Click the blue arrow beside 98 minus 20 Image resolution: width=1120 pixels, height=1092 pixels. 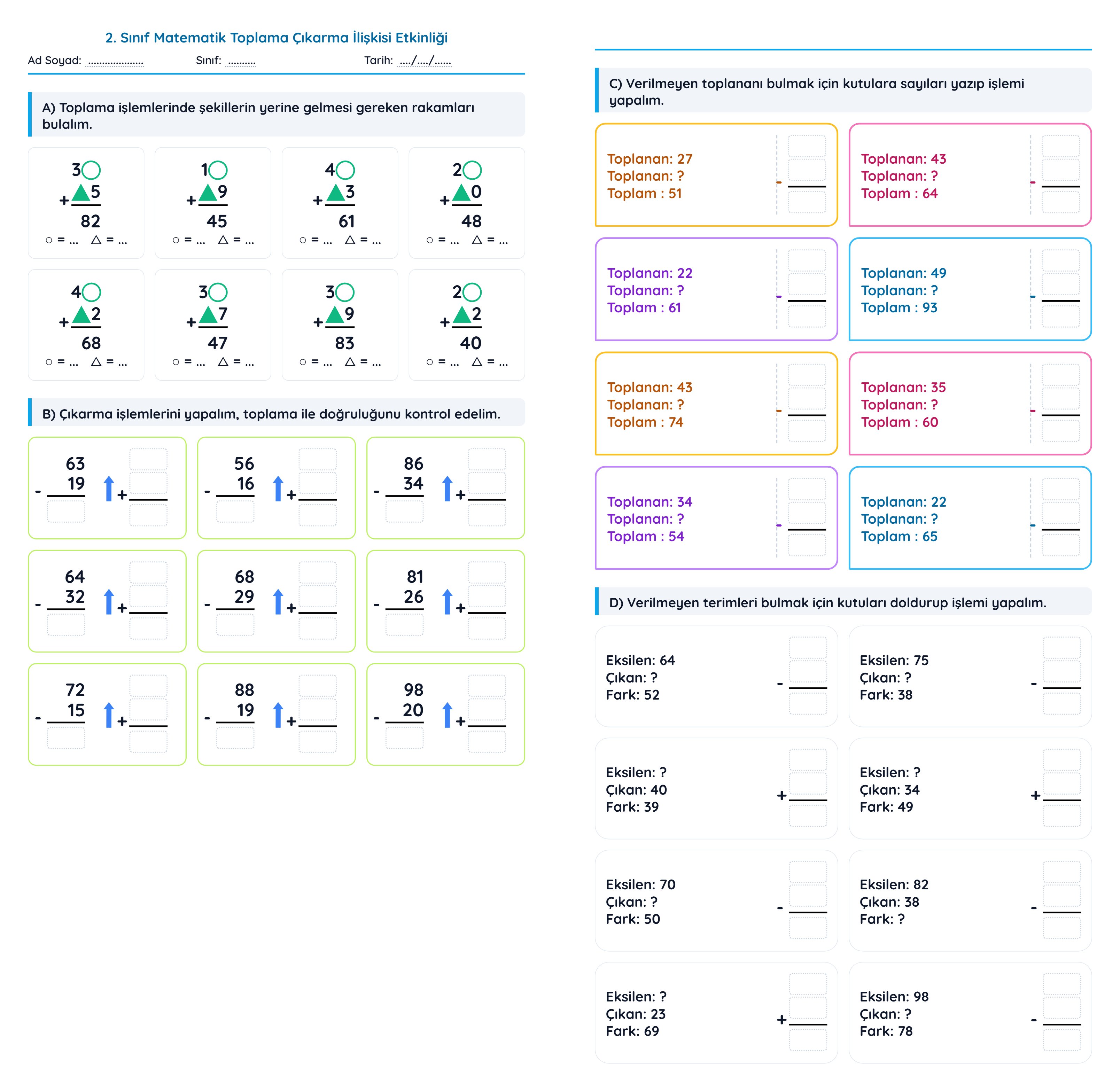tap(447, 715)
